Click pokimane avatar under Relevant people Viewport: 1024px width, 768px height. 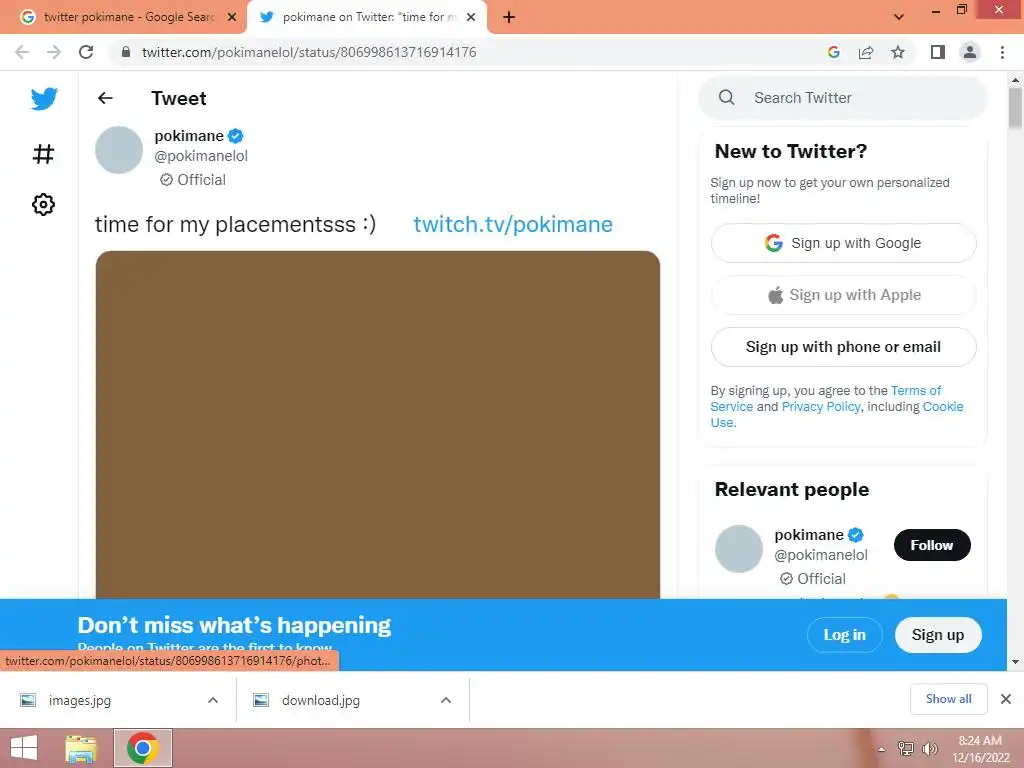click(x=739, y=549)
